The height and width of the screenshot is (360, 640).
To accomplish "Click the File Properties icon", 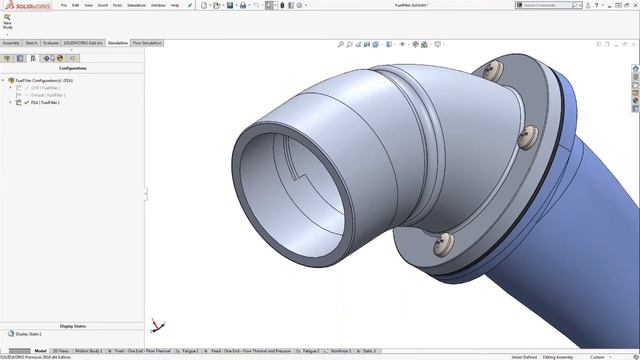I will coord(291,5).
